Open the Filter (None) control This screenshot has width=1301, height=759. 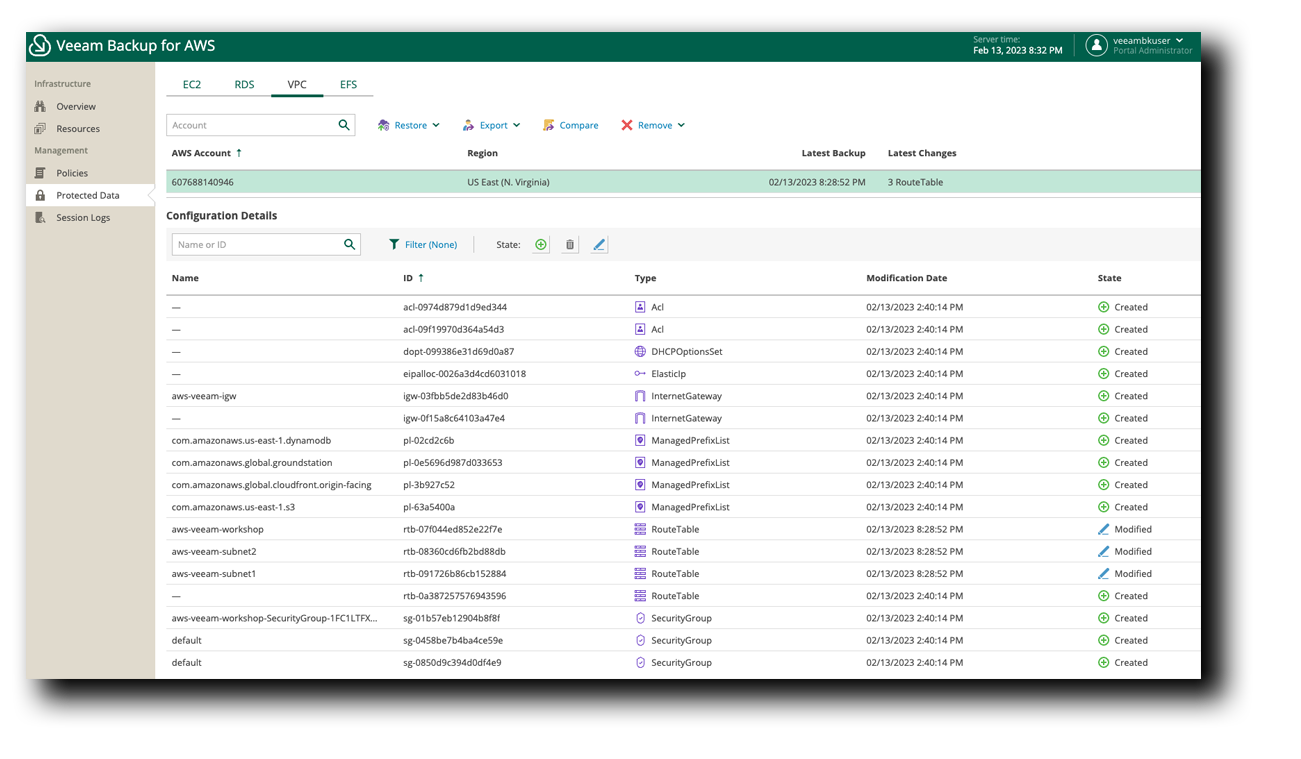(423, 244)
